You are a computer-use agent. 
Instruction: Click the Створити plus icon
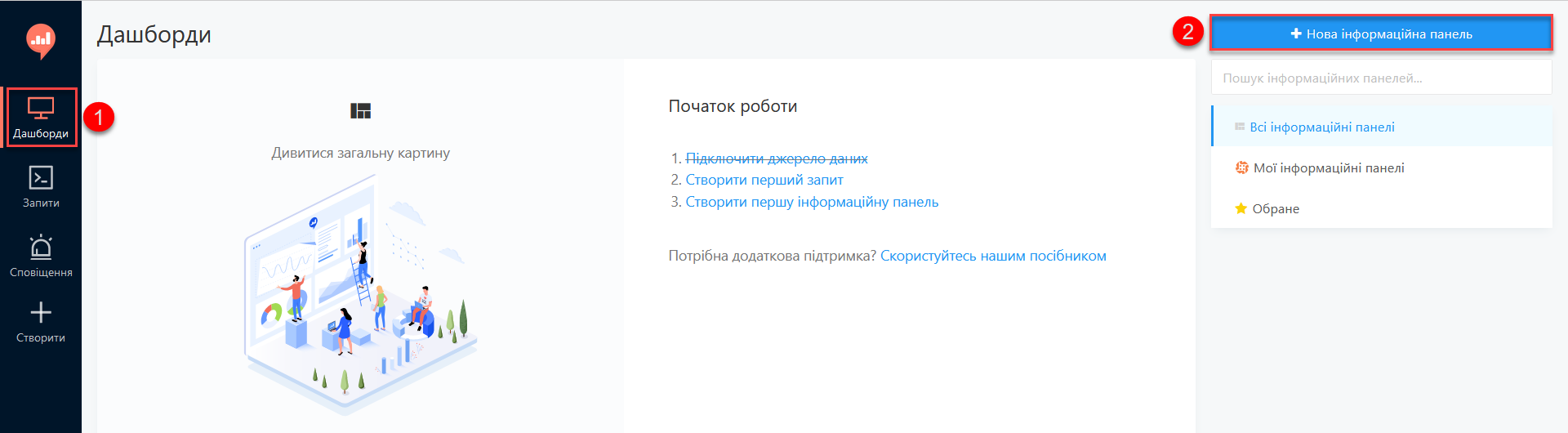[x=41, y=312]
